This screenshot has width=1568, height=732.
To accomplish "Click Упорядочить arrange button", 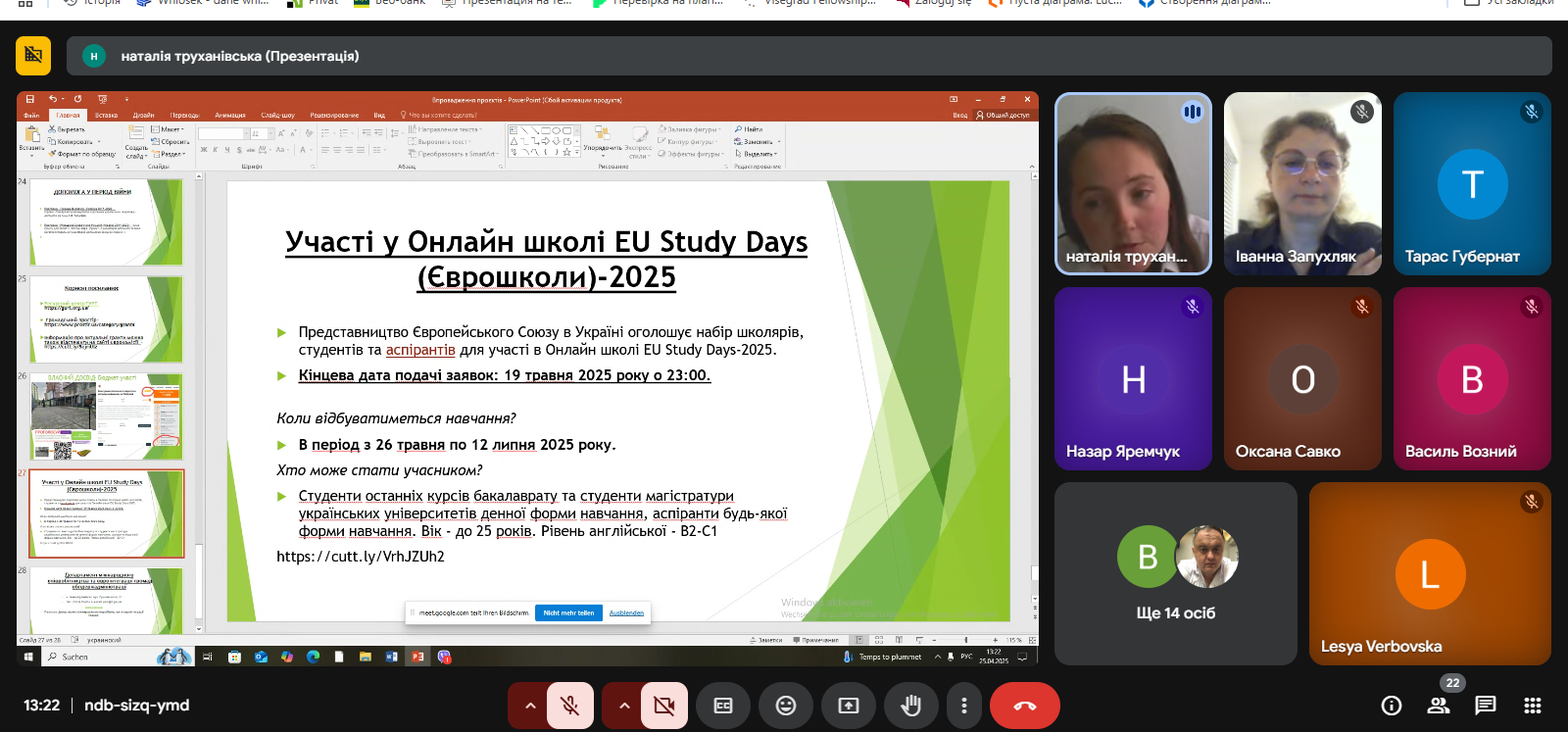I will [x=602, y=140].
